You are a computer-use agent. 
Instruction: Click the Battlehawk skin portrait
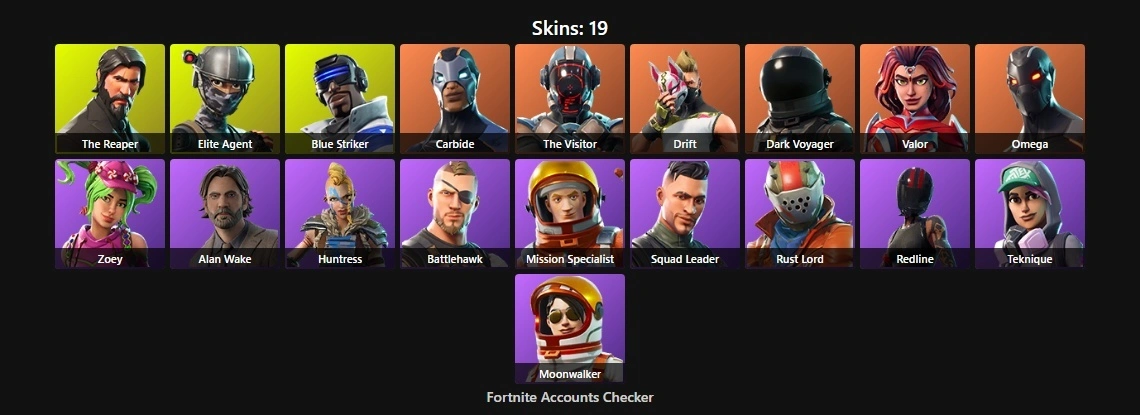454,214
